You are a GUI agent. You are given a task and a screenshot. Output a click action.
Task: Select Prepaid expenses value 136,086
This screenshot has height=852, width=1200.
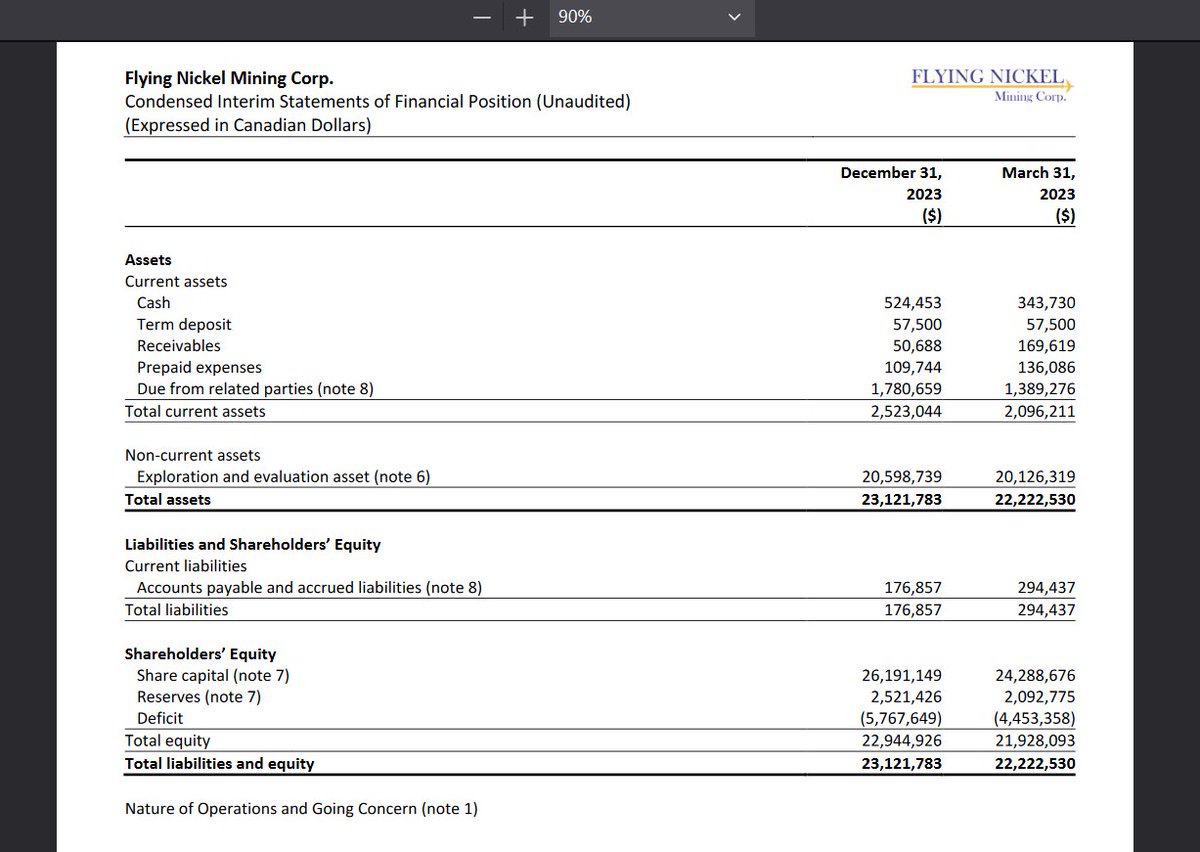[1047, 368]
